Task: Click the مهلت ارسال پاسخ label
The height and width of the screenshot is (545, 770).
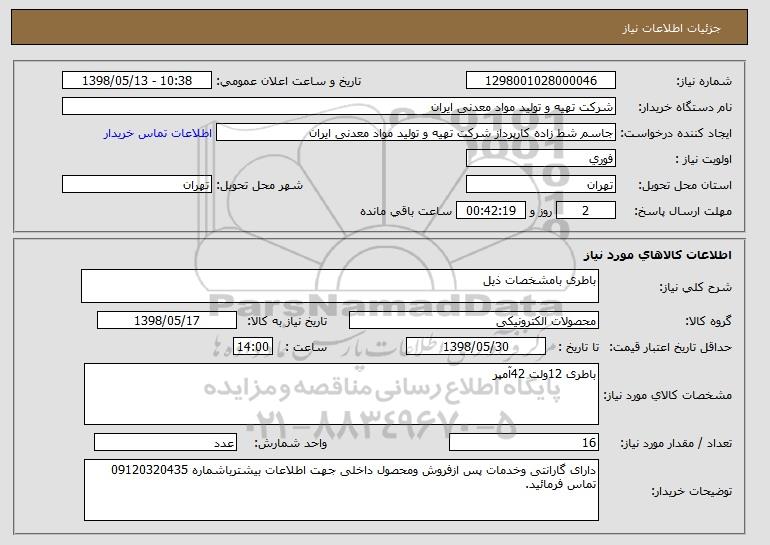Action: coord(683,211)
